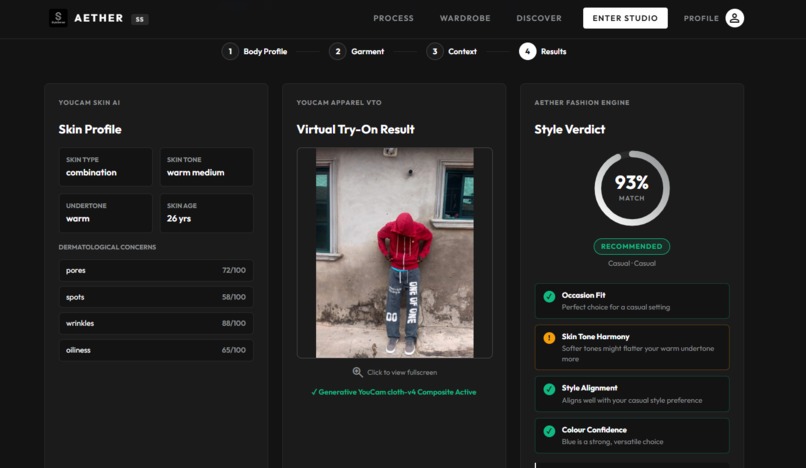Go to Results step label
Screen dimensions: 806x468
(x=553, y=51)
